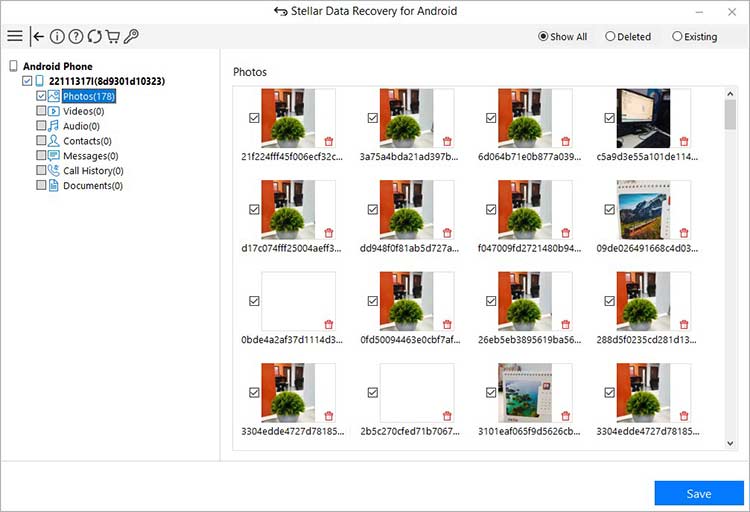This screenshot has height=512, width=750.
Task: Open blank thumbnail 2b5c270cfed71b7067
Action: pos(417,392)
